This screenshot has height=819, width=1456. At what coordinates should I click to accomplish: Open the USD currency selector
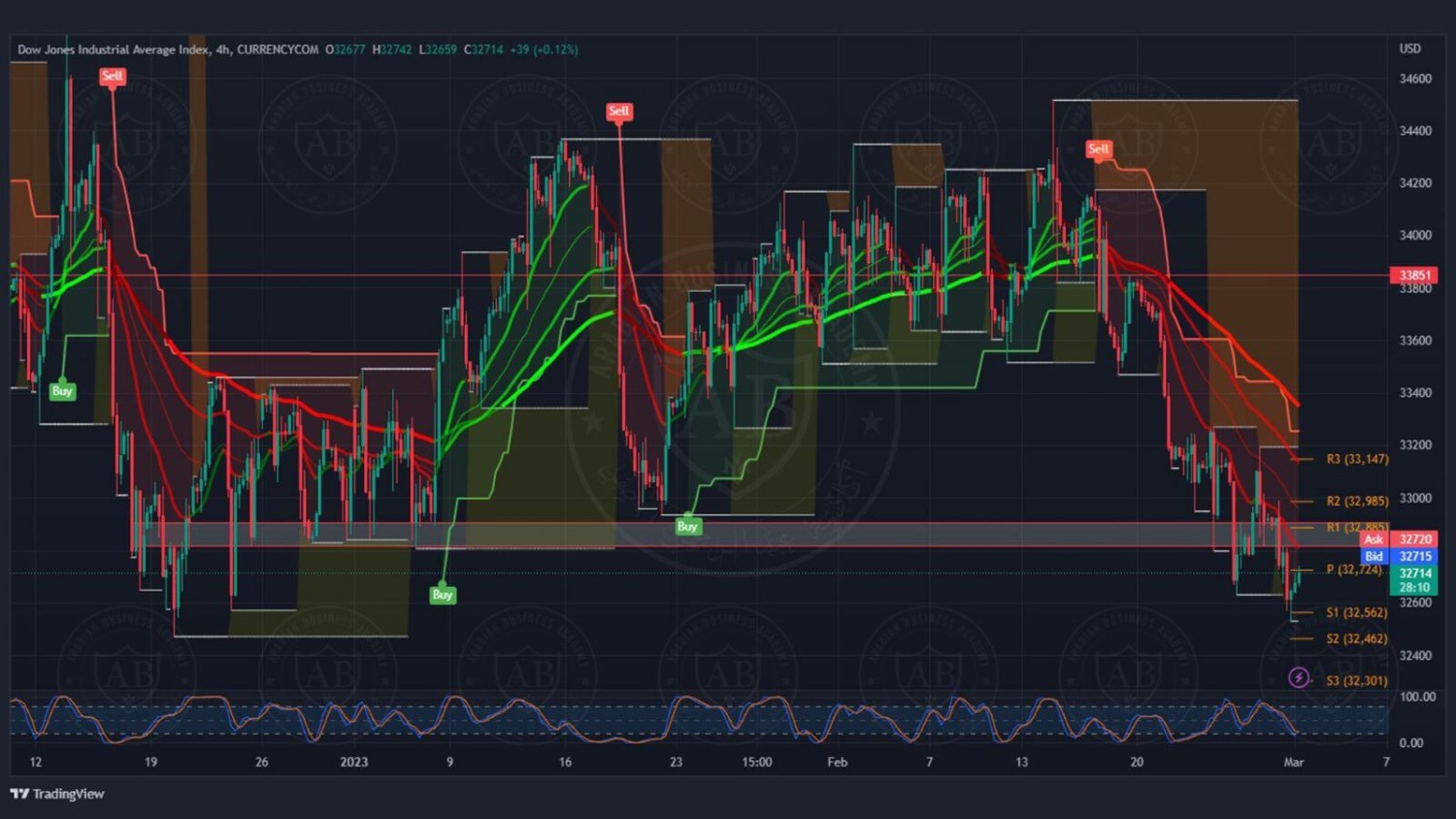pos(1409,49)
